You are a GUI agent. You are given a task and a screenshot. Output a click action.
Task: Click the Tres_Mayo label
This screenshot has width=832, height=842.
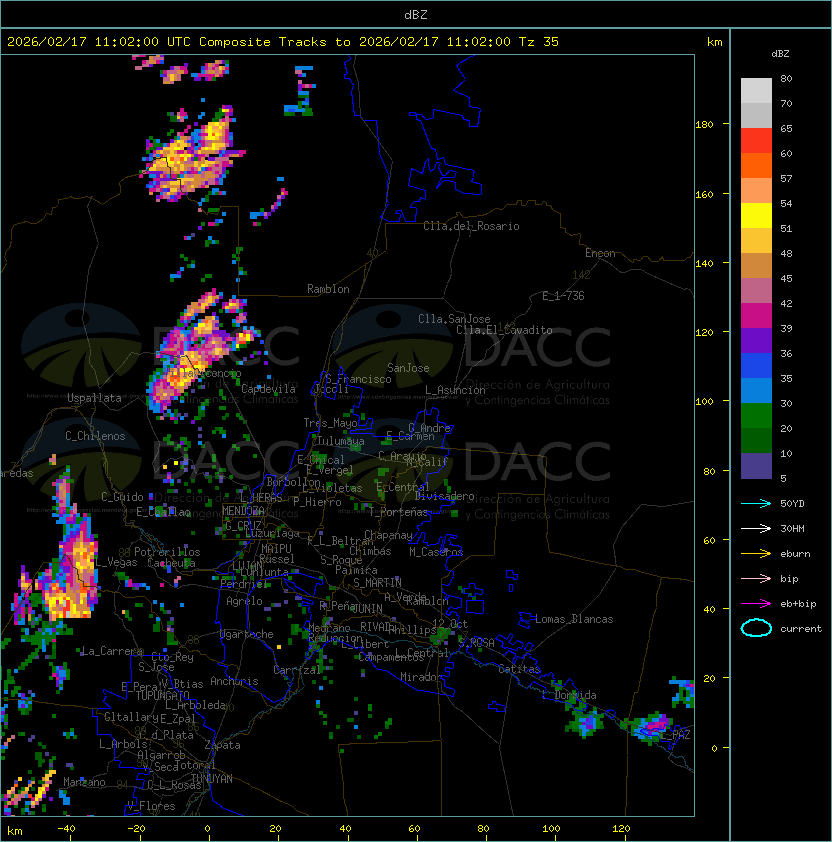[330, 423]
